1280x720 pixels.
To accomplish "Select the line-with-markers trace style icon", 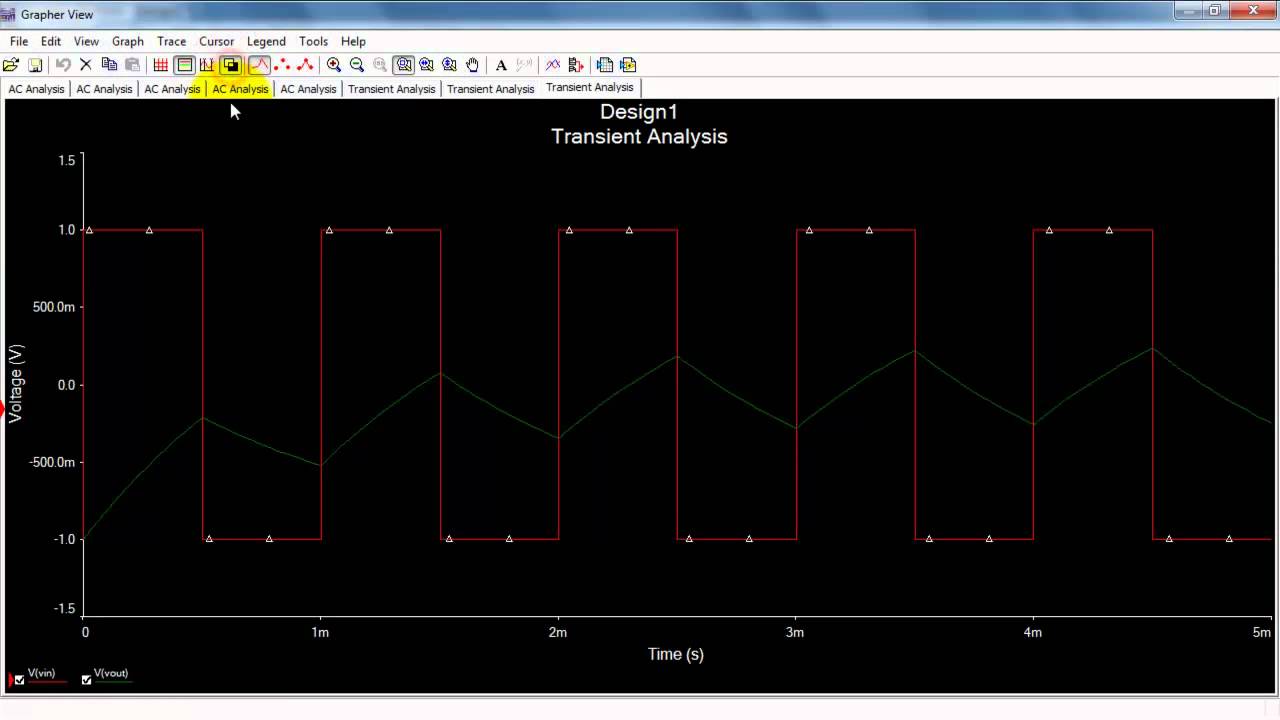I will tap(305, 65).
